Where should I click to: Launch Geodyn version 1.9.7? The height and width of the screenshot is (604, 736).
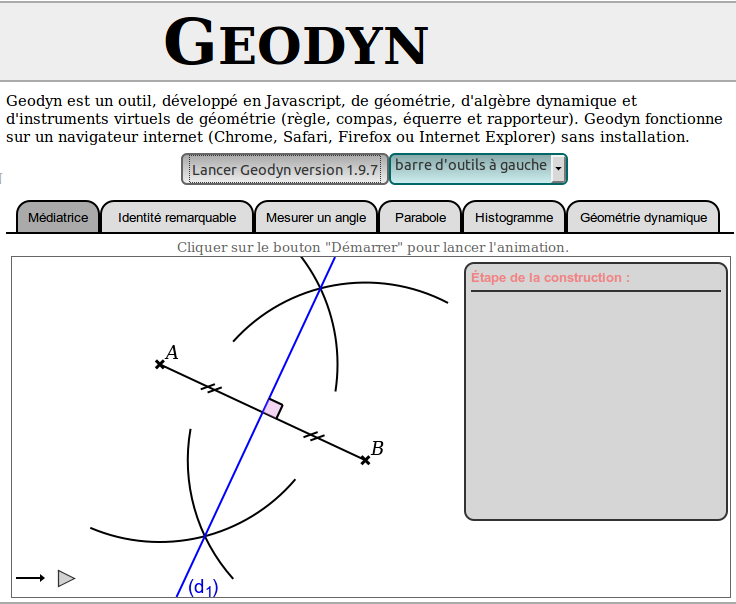pyautogui.click(x=284, y=169)
